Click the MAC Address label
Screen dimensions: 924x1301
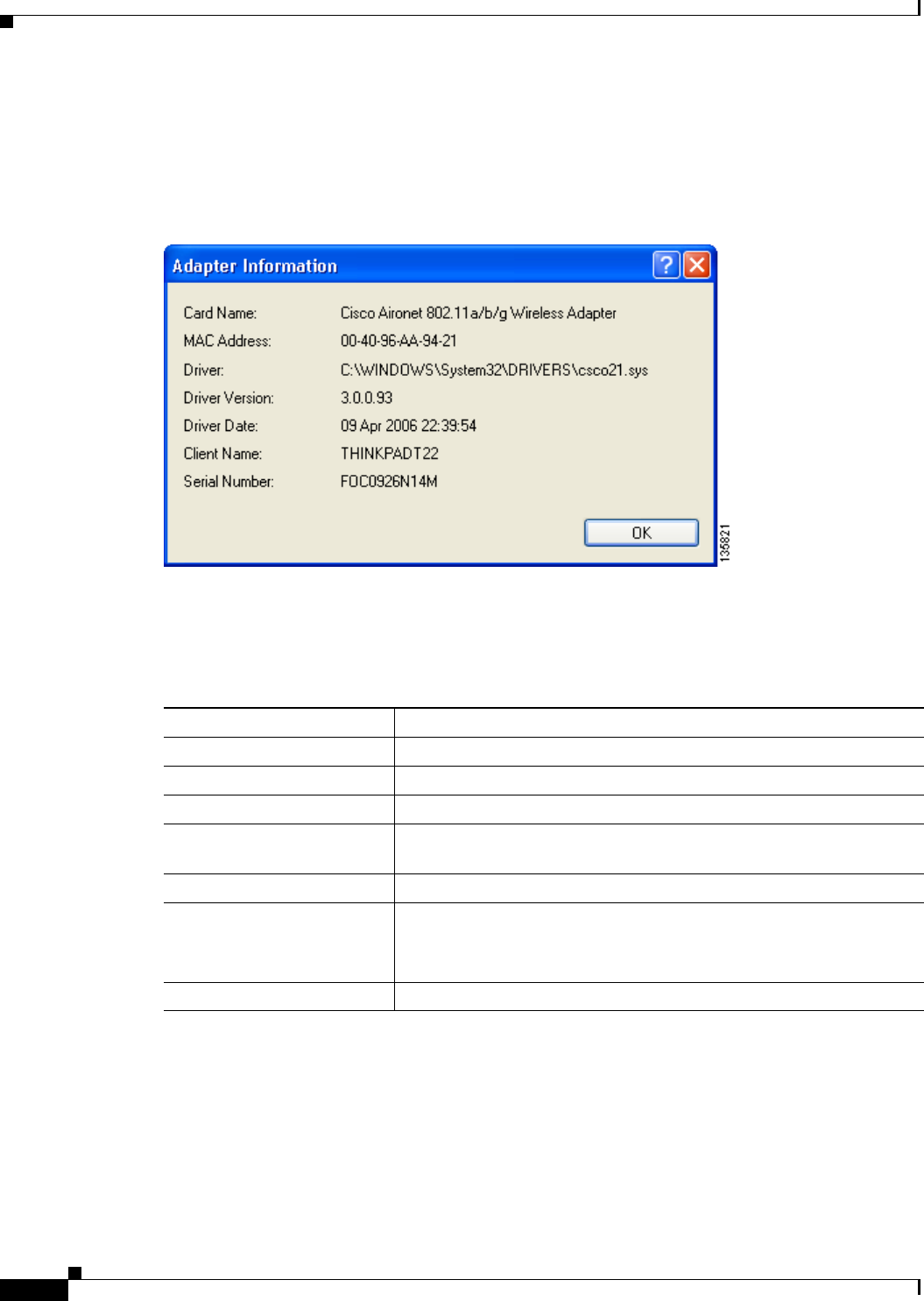point(228,341)
